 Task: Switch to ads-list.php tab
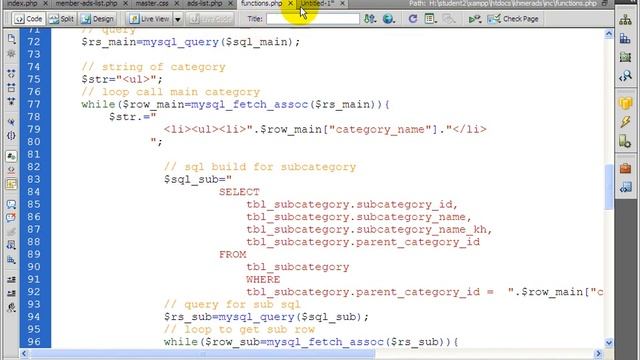click(205, 3)
